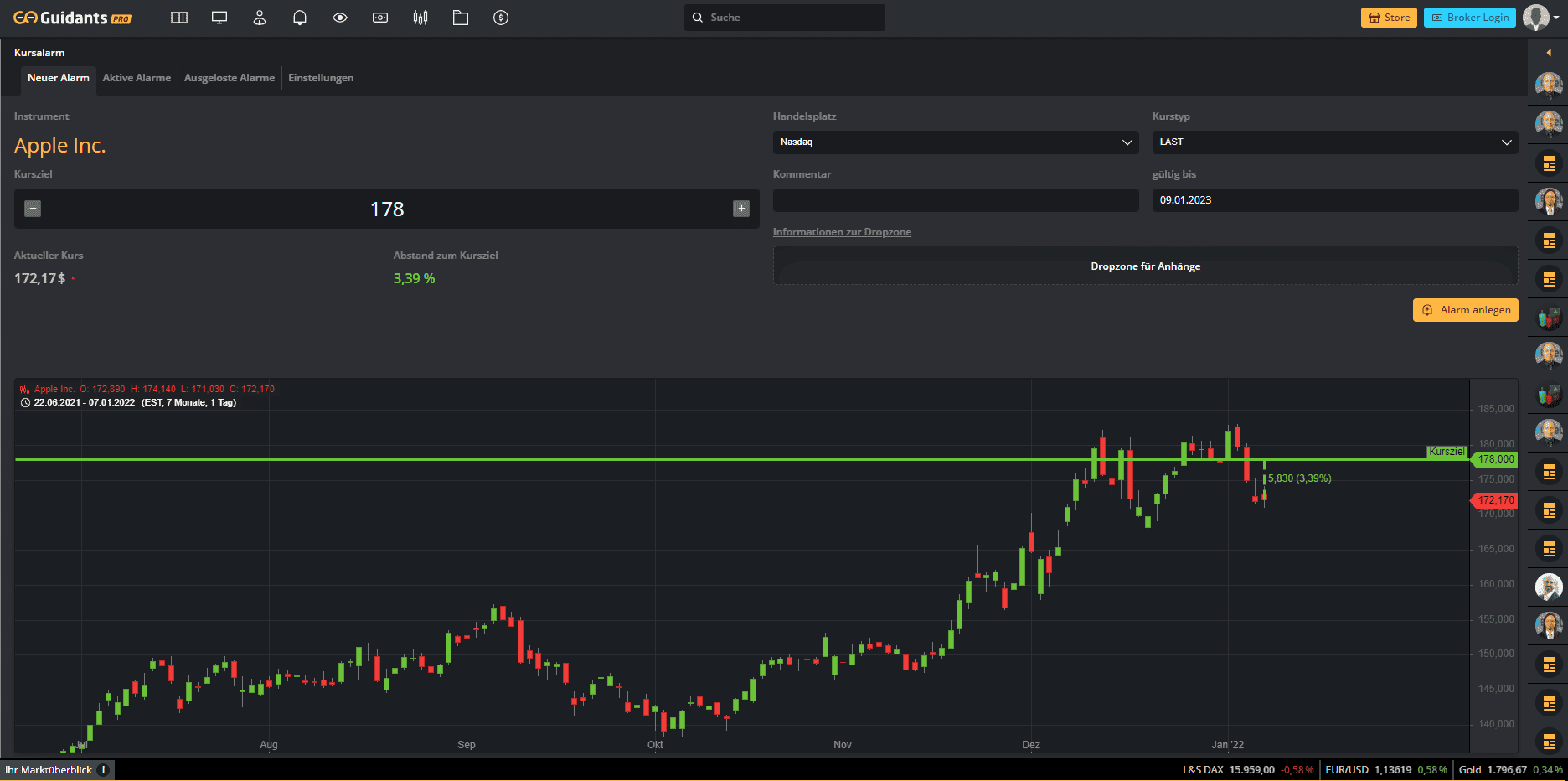Switch to the Neuer Alarm tab
The height and width of the screenshot is (781, 1568).
(59, 78)
